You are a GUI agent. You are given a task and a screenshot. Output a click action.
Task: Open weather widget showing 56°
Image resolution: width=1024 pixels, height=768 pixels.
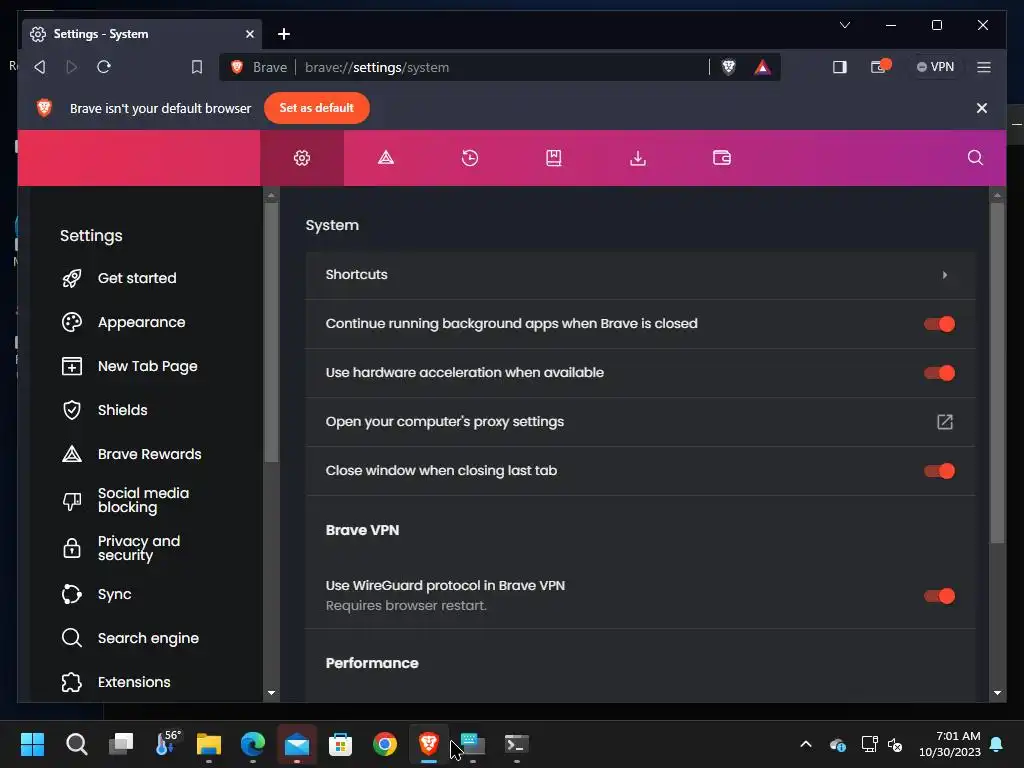pos(166,744)
